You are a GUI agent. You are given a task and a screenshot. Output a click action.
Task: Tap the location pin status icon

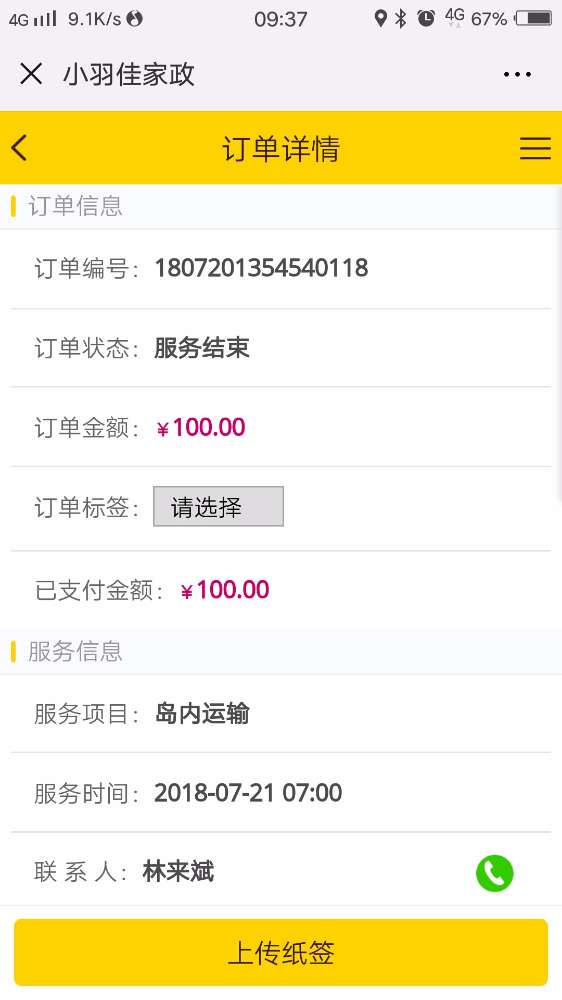(380, 18)
